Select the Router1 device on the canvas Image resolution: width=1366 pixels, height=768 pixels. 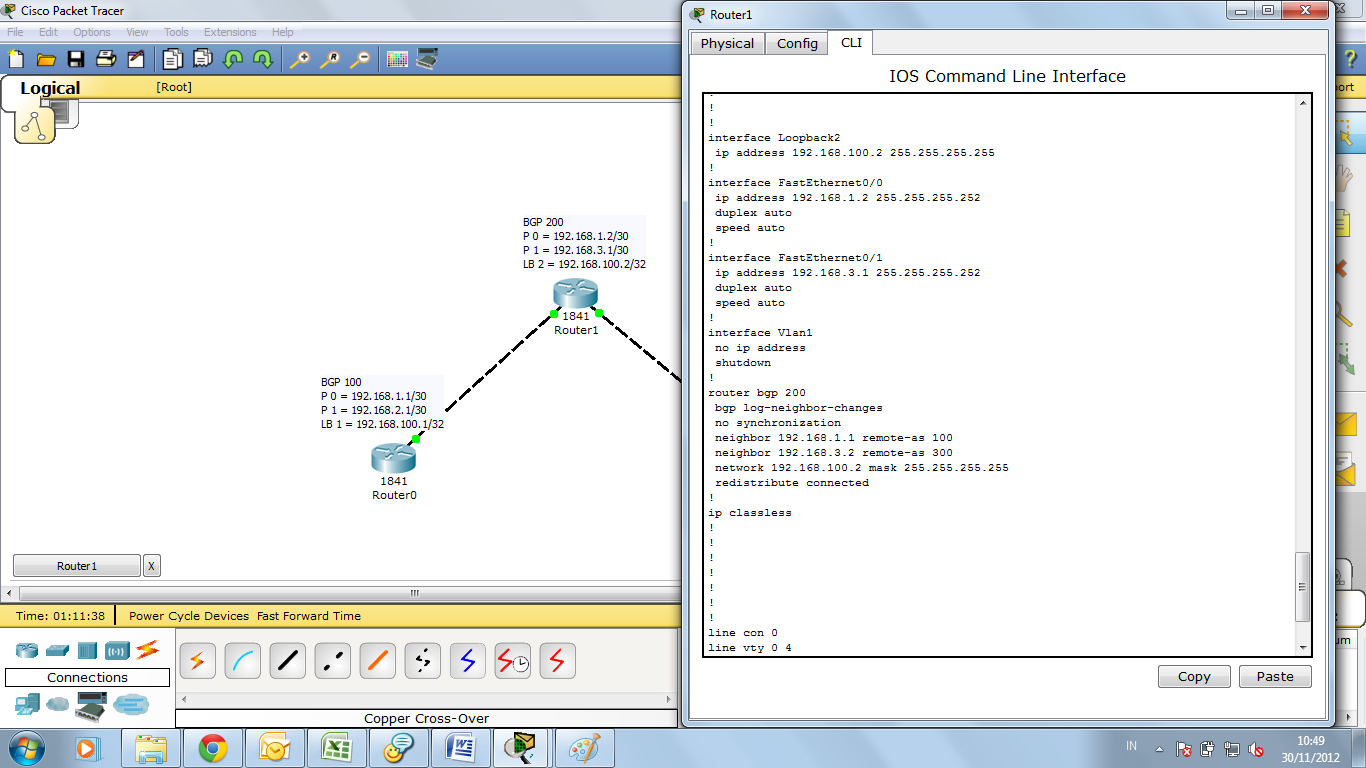point(575,294)
